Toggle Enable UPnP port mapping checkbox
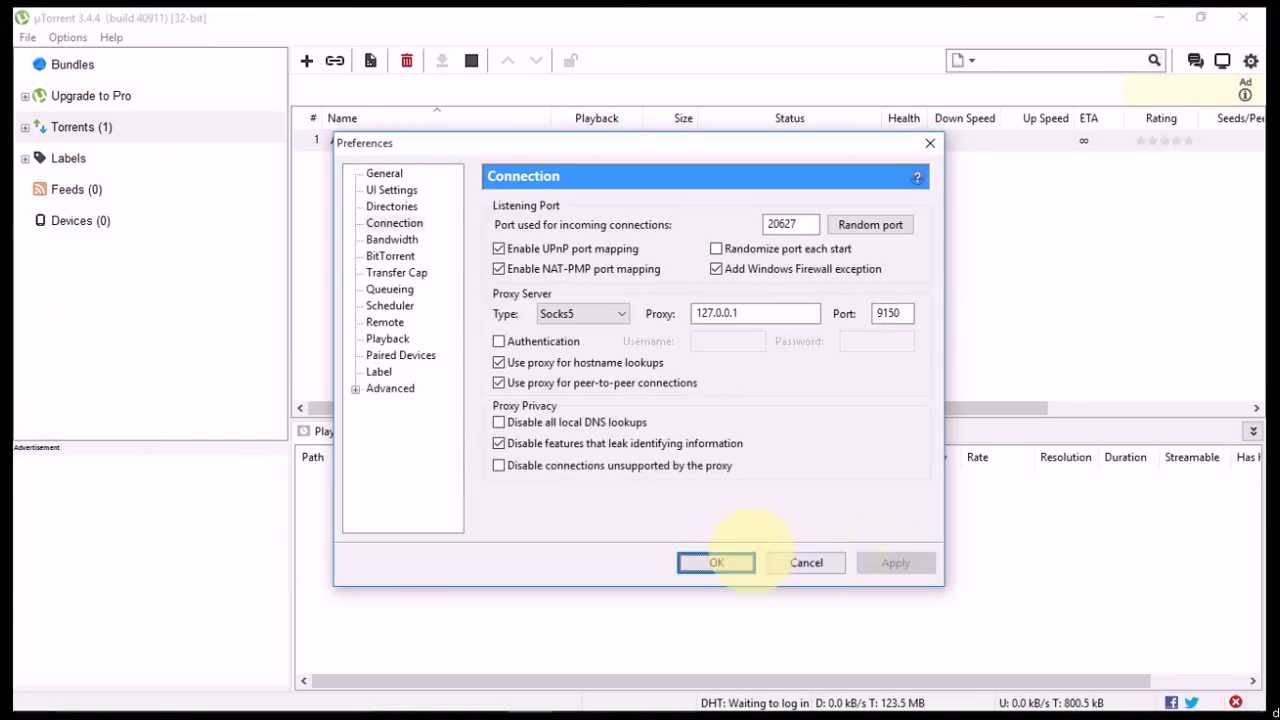The image size is (1280, 720). [499, 249]
